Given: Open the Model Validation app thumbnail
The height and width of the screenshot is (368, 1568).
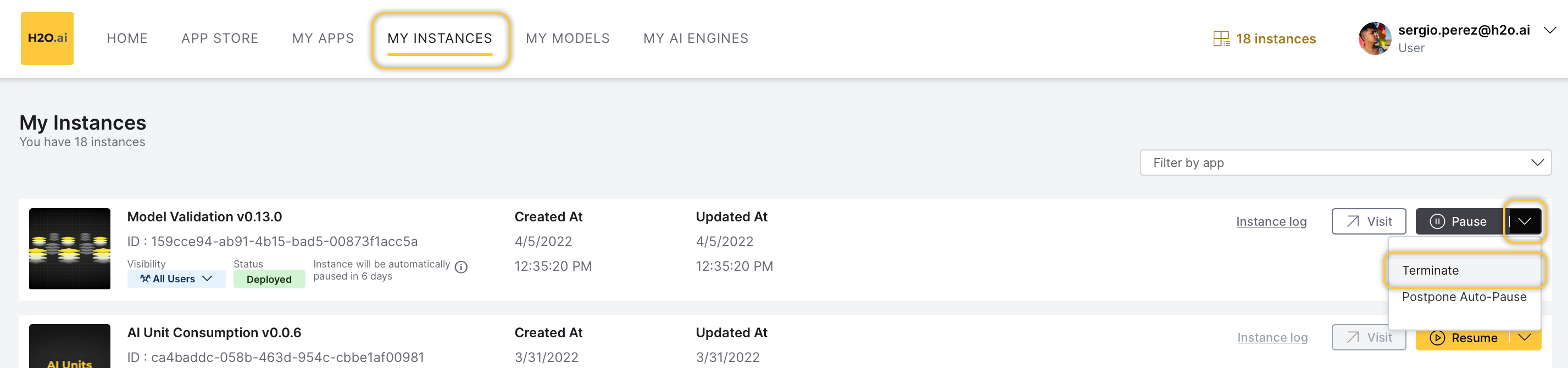Looking at the screenshot, I should (69, 248).
